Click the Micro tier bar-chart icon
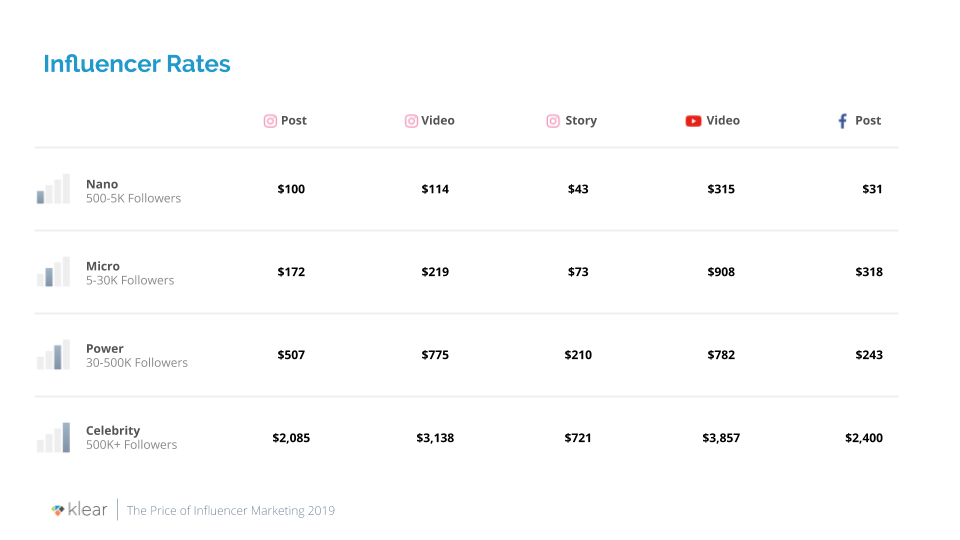Screen dimensions: 960x540 click(x=54, y=272)
